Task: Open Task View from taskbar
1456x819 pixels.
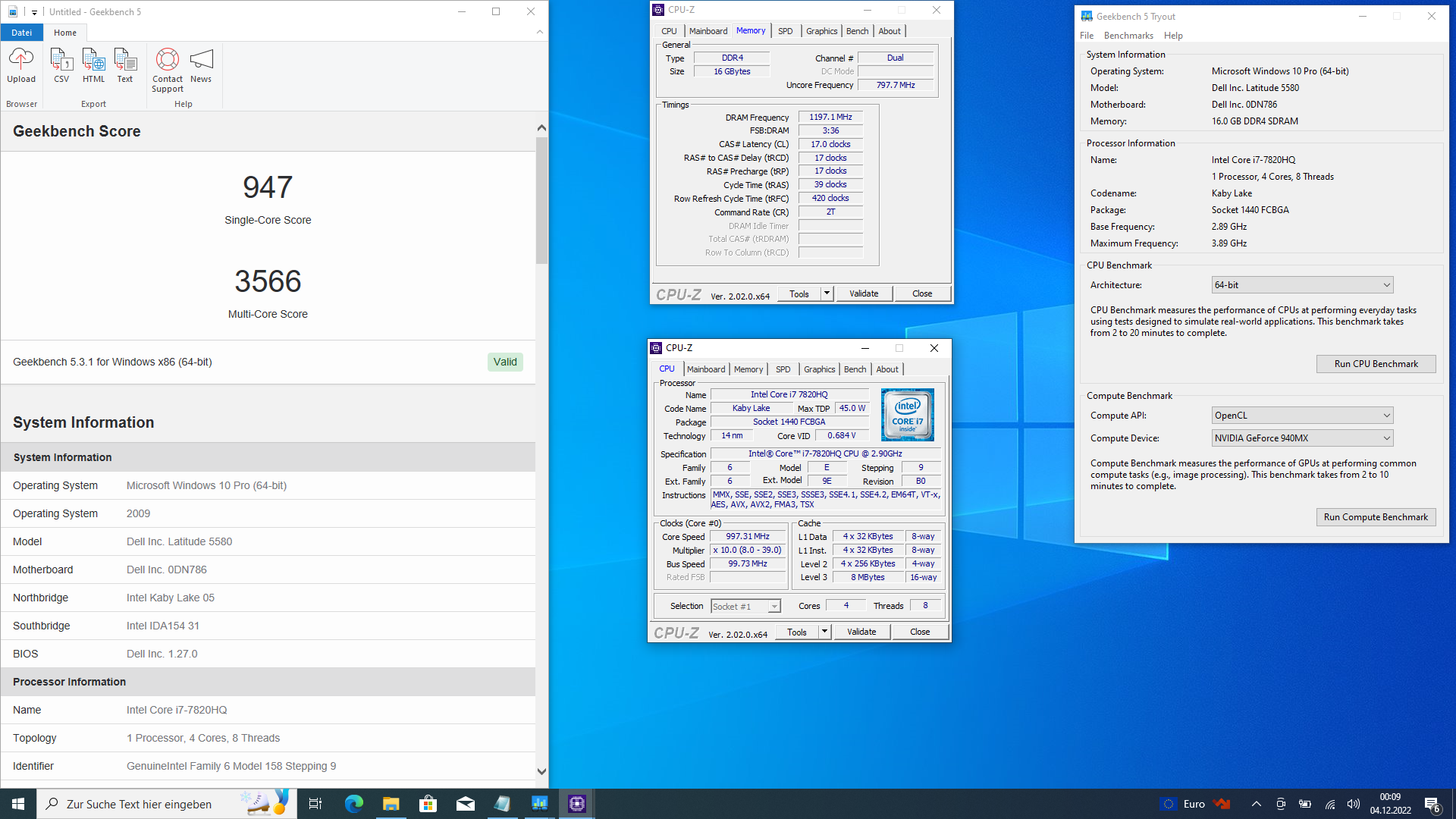Action: click(315, 804)
